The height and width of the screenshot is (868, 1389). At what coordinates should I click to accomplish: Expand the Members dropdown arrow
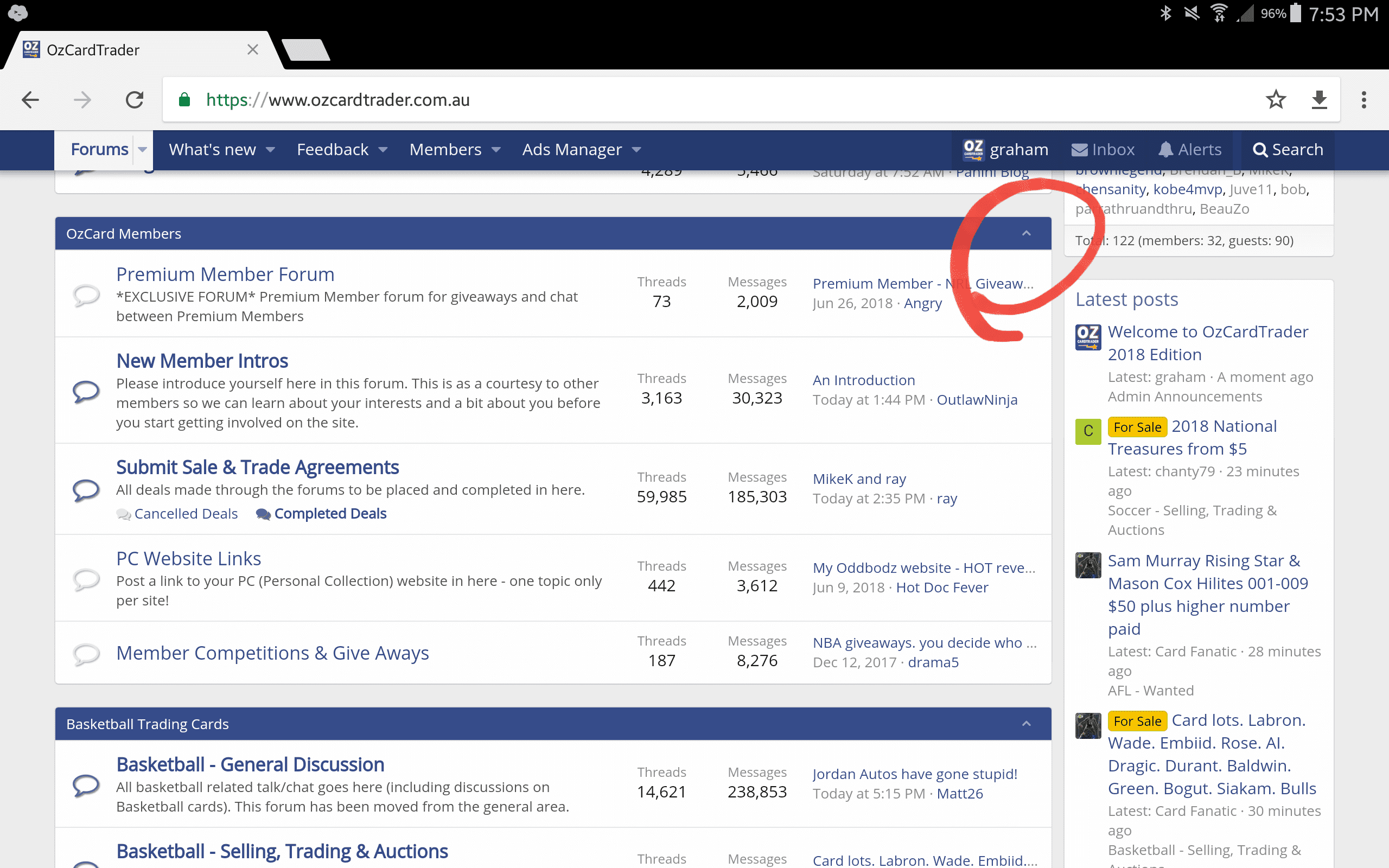tap(496, 150)
